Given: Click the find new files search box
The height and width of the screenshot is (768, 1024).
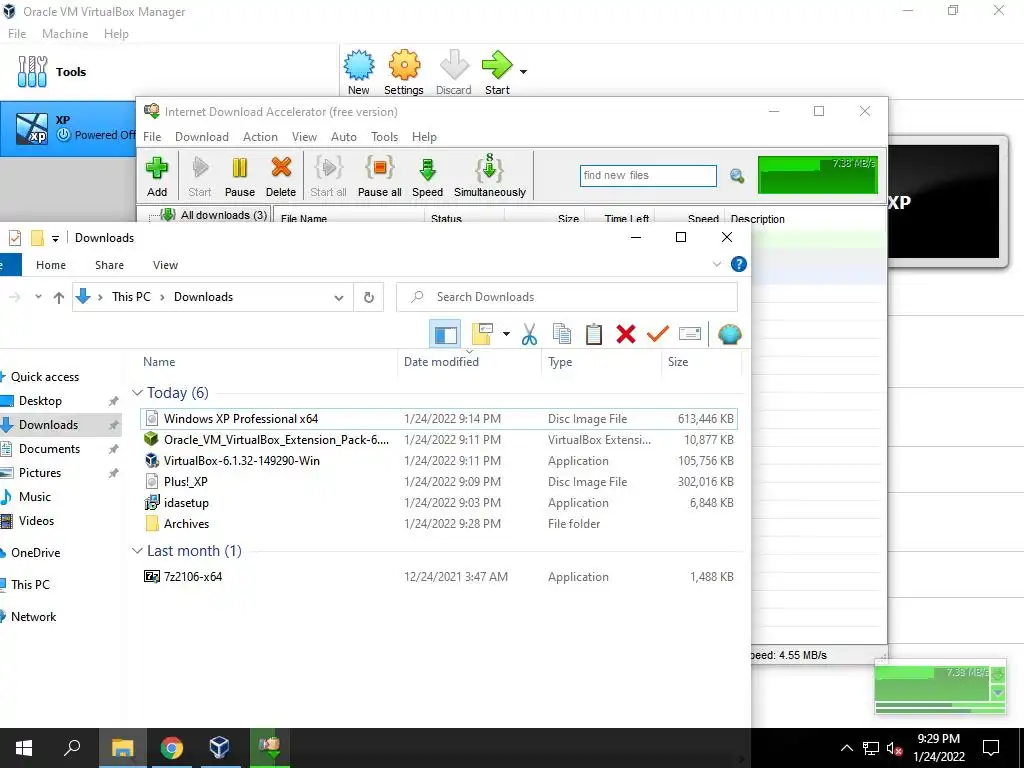Looking at the screenshot, I should tap(648, 175).
